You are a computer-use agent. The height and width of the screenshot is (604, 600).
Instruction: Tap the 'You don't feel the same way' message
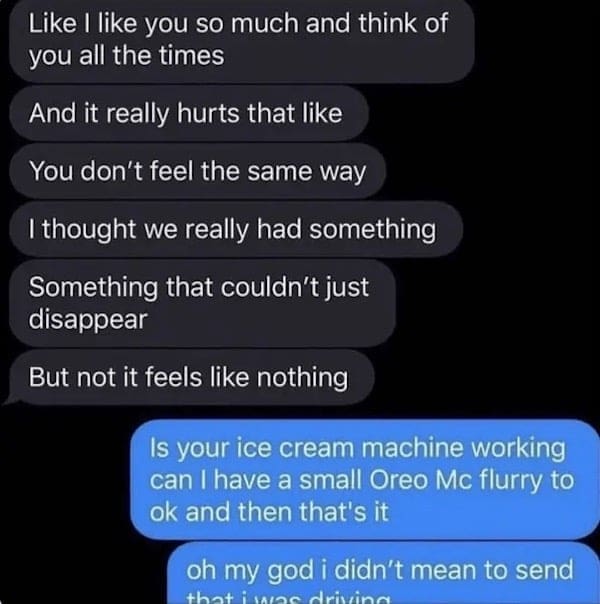point(197,171)
